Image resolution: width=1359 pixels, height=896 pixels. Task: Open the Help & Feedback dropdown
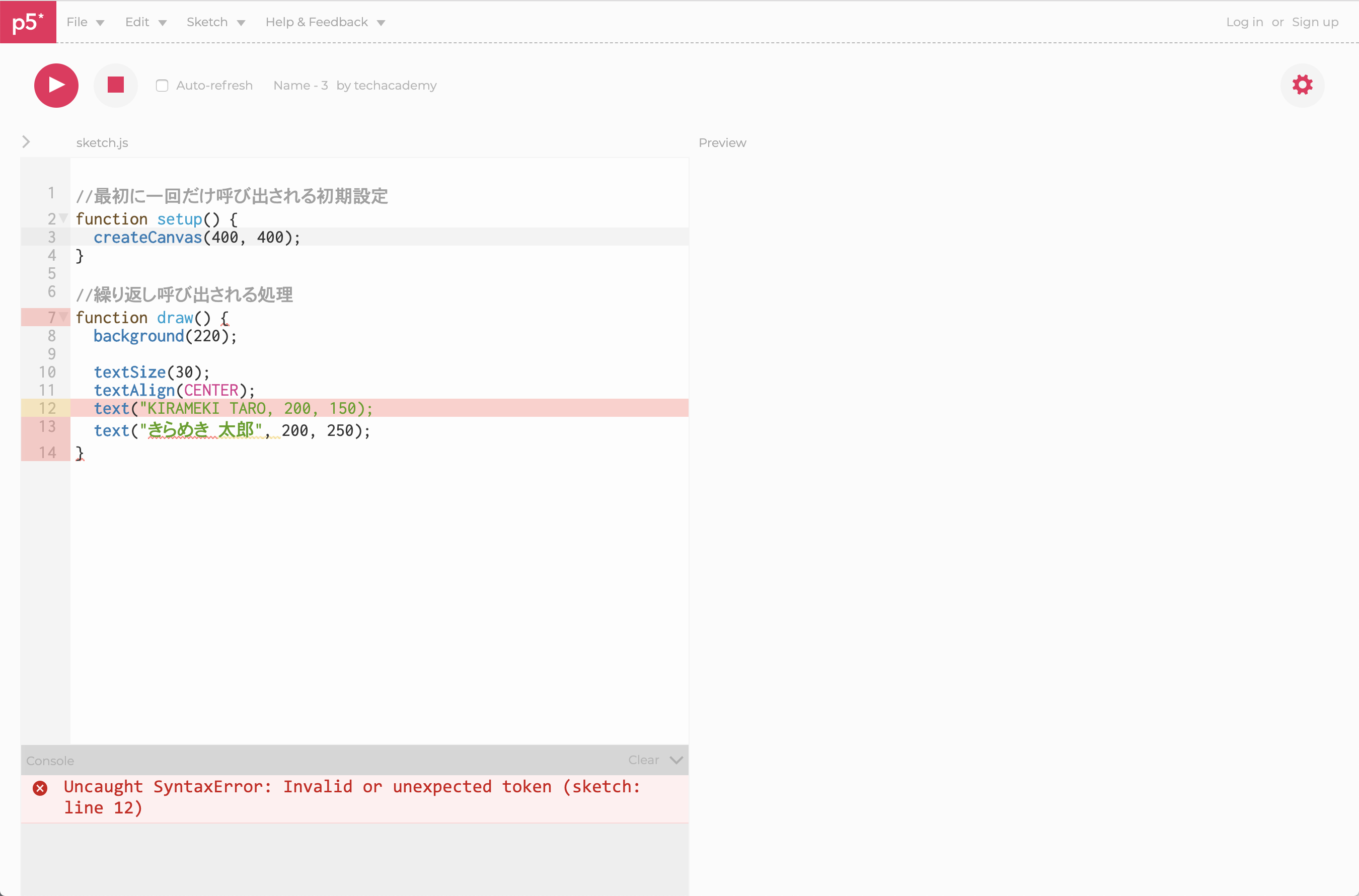[325, 22]
